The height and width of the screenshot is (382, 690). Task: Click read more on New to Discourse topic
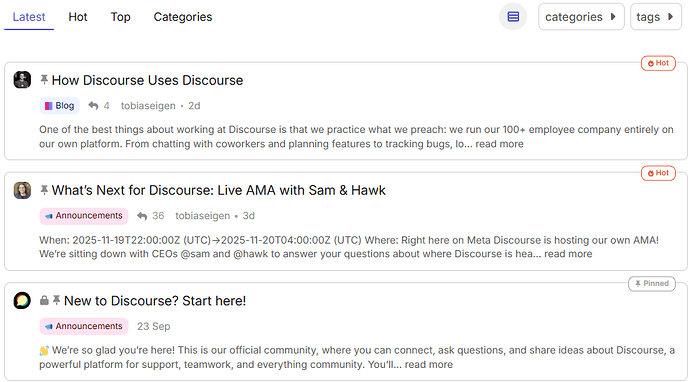(429, 364)
